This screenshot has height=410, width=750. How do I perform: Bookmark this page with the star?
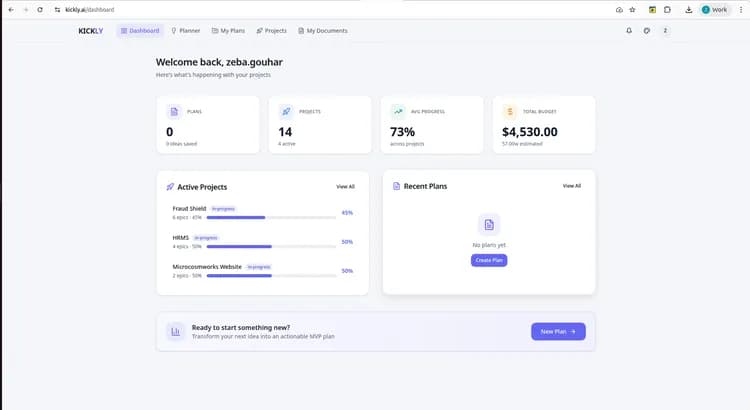click(632, 10)
